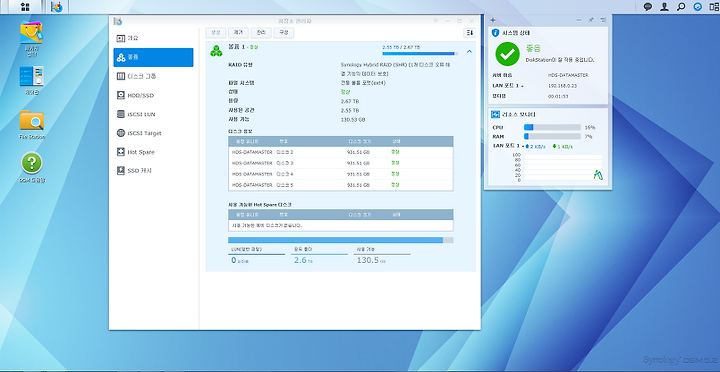Click the 130.5 GB available figure

[371, 260]
